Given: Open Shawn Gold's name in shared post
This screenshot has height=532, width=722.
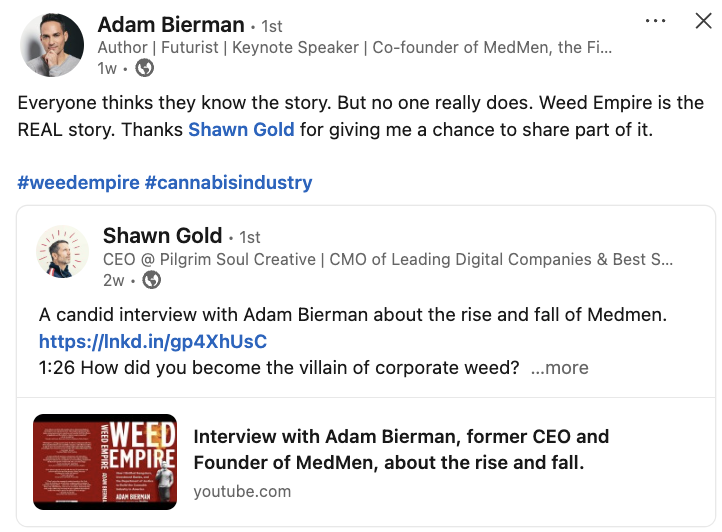Looking at the screenshot, I should click(162, 236).
